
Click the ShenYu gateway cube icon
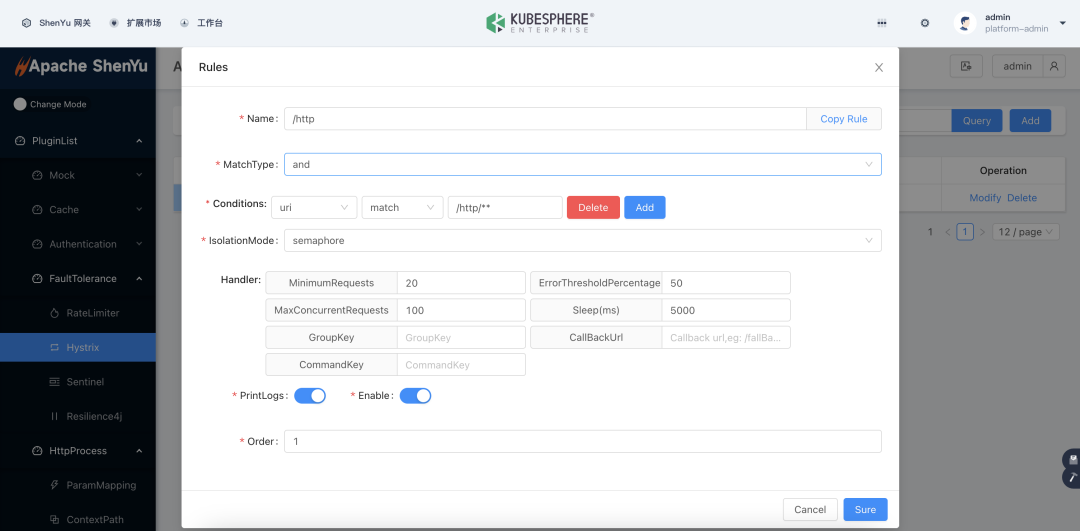26,23
